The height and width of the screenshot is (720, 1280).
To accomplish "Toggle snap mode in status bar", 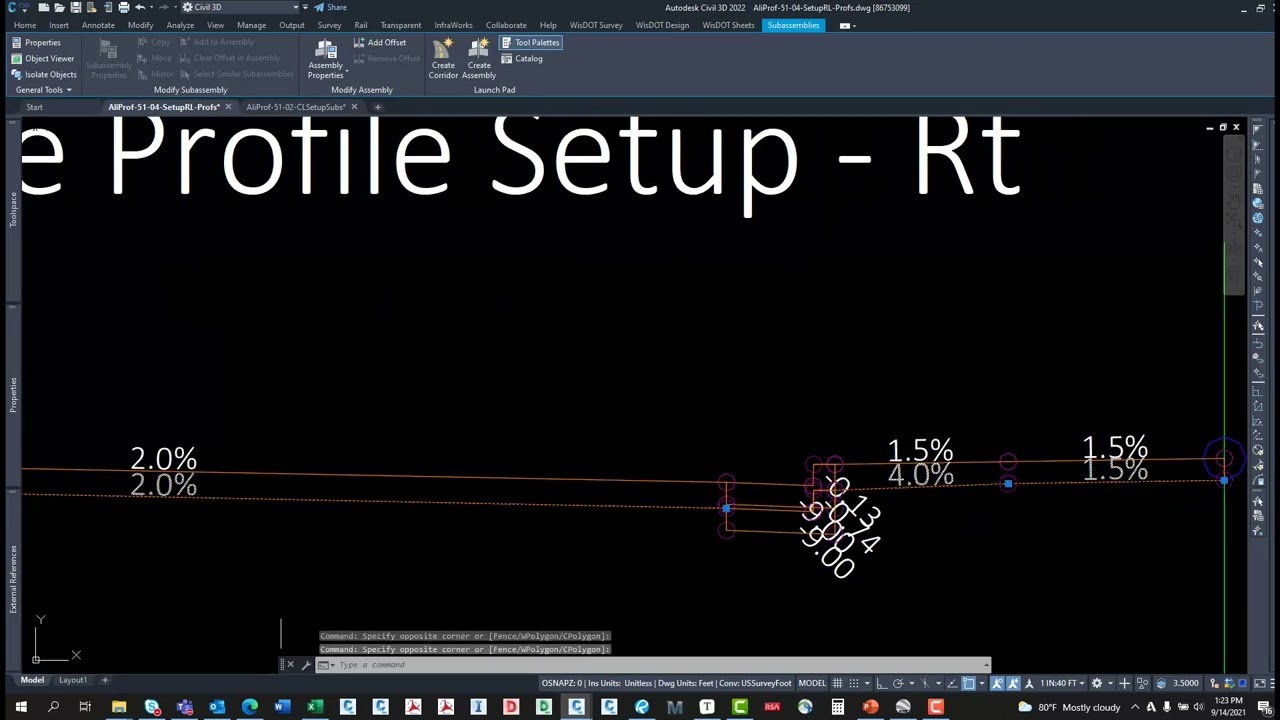I will (x=854, y=683).
